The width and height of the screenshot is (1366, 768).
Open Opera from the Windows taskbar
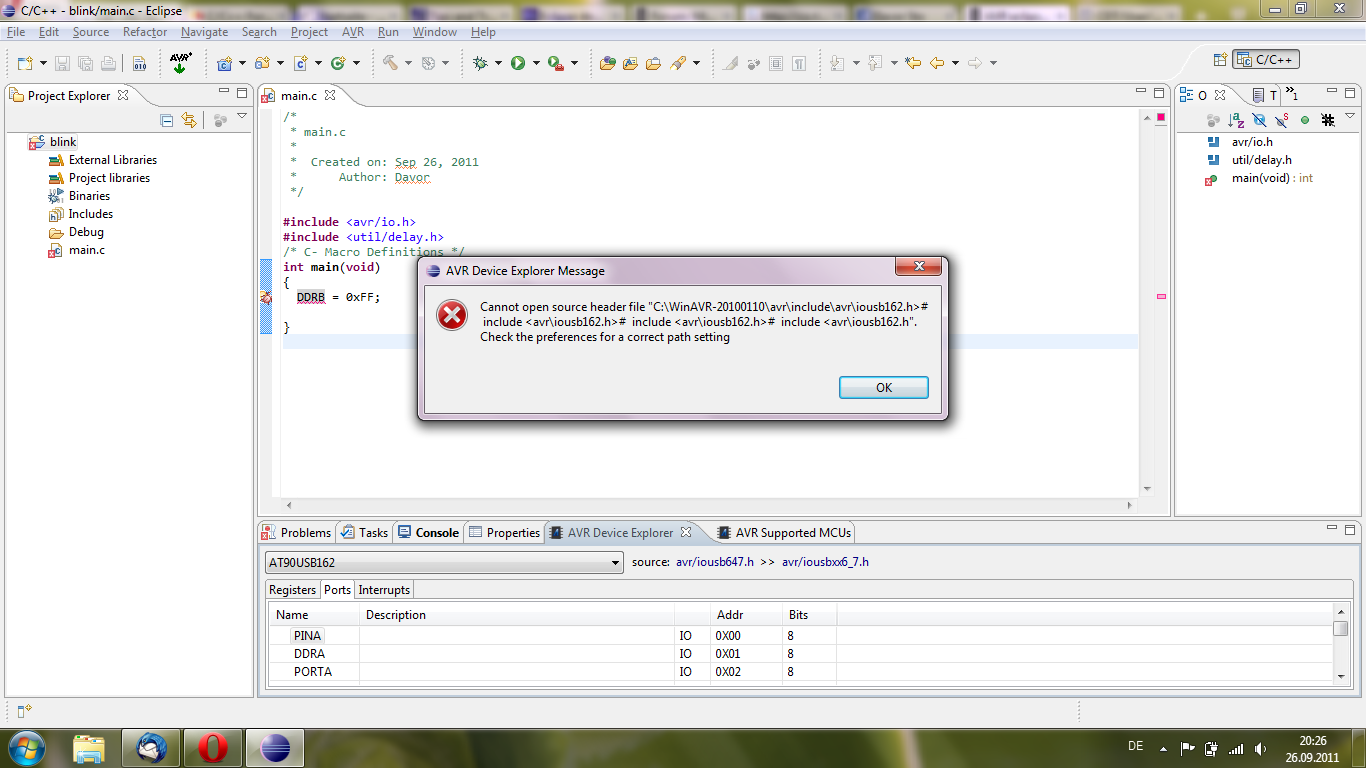[212, 748]
